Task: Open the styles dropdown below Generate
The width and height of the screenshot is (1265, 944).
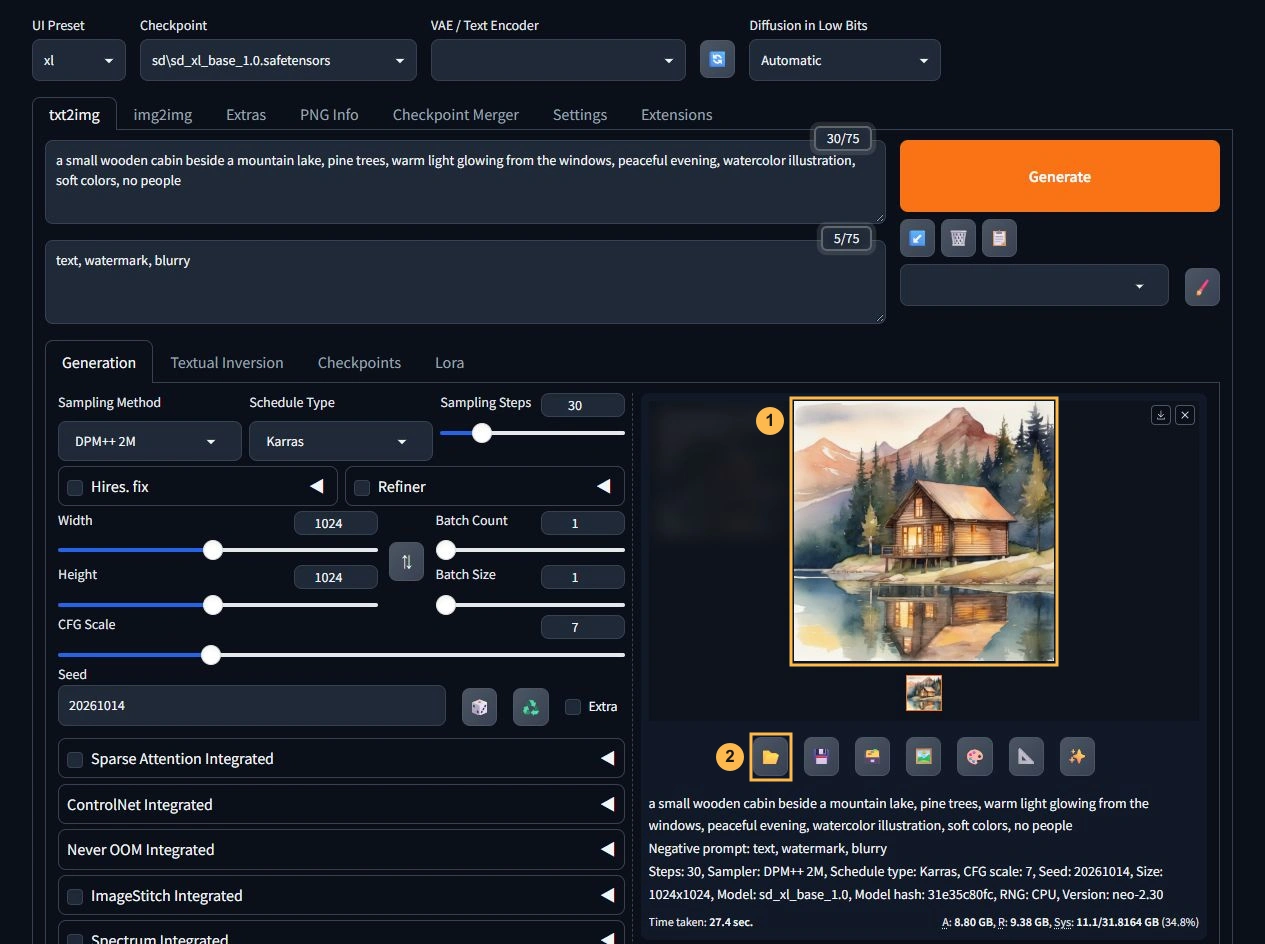Action: (1034, 285)
